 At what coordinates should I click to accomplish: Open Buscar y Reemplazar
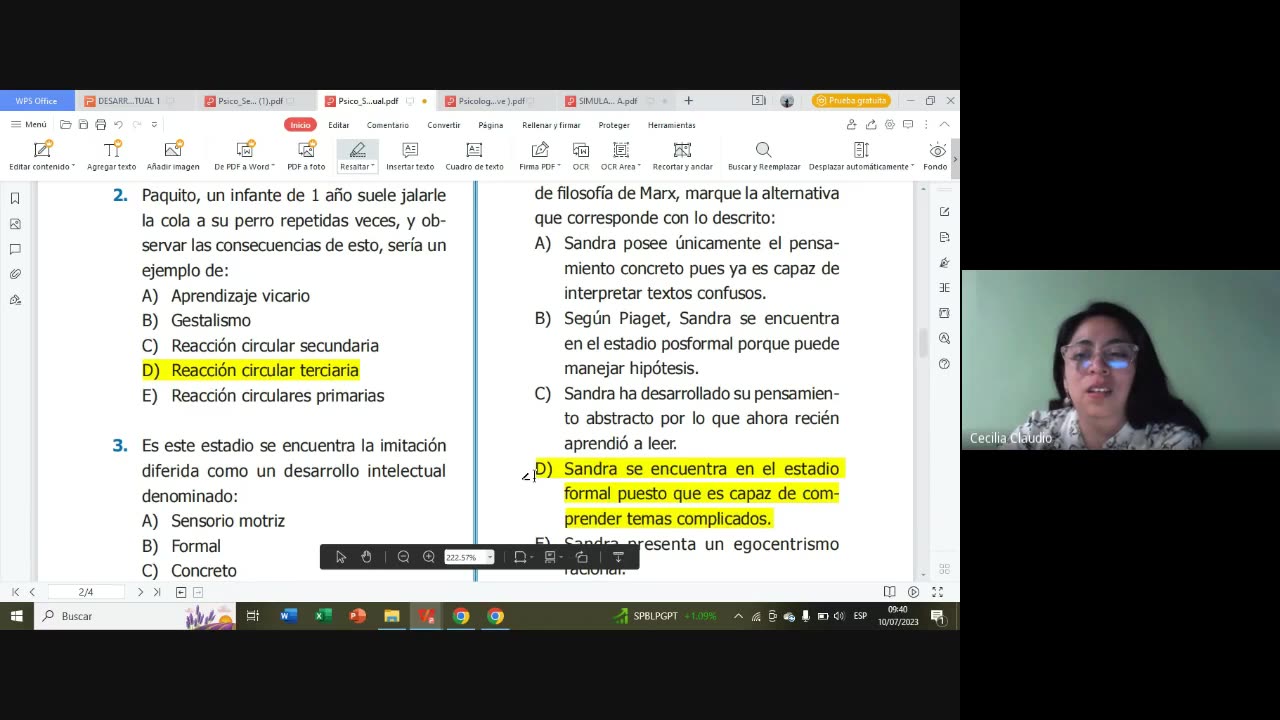point(764,156)
